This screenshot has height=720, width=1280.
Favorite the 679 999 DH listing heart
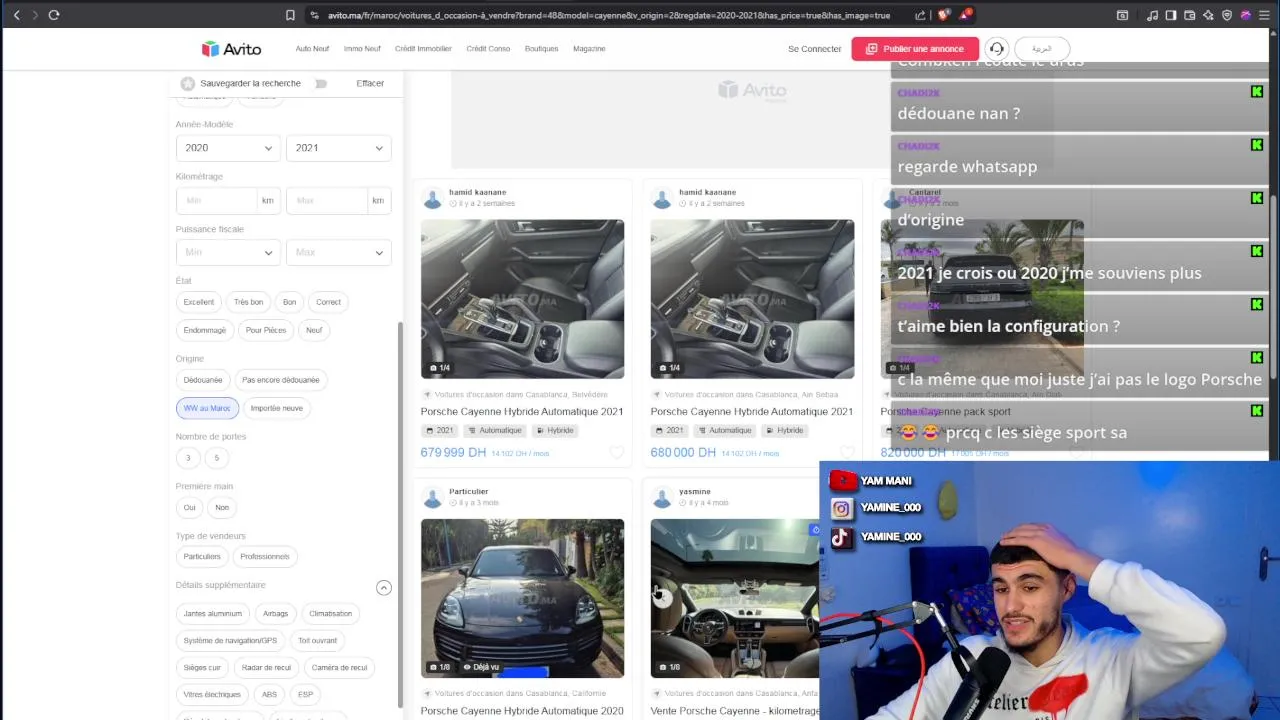point(617,453)
